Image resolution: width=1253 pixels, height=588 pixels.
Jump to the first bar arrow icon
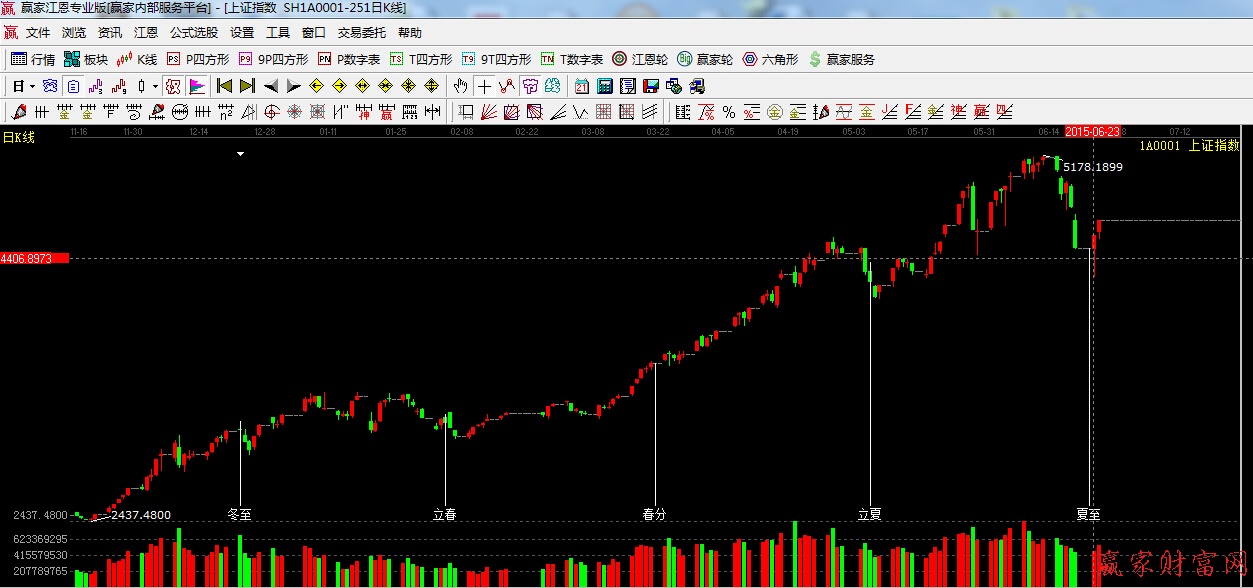point(224,86)
